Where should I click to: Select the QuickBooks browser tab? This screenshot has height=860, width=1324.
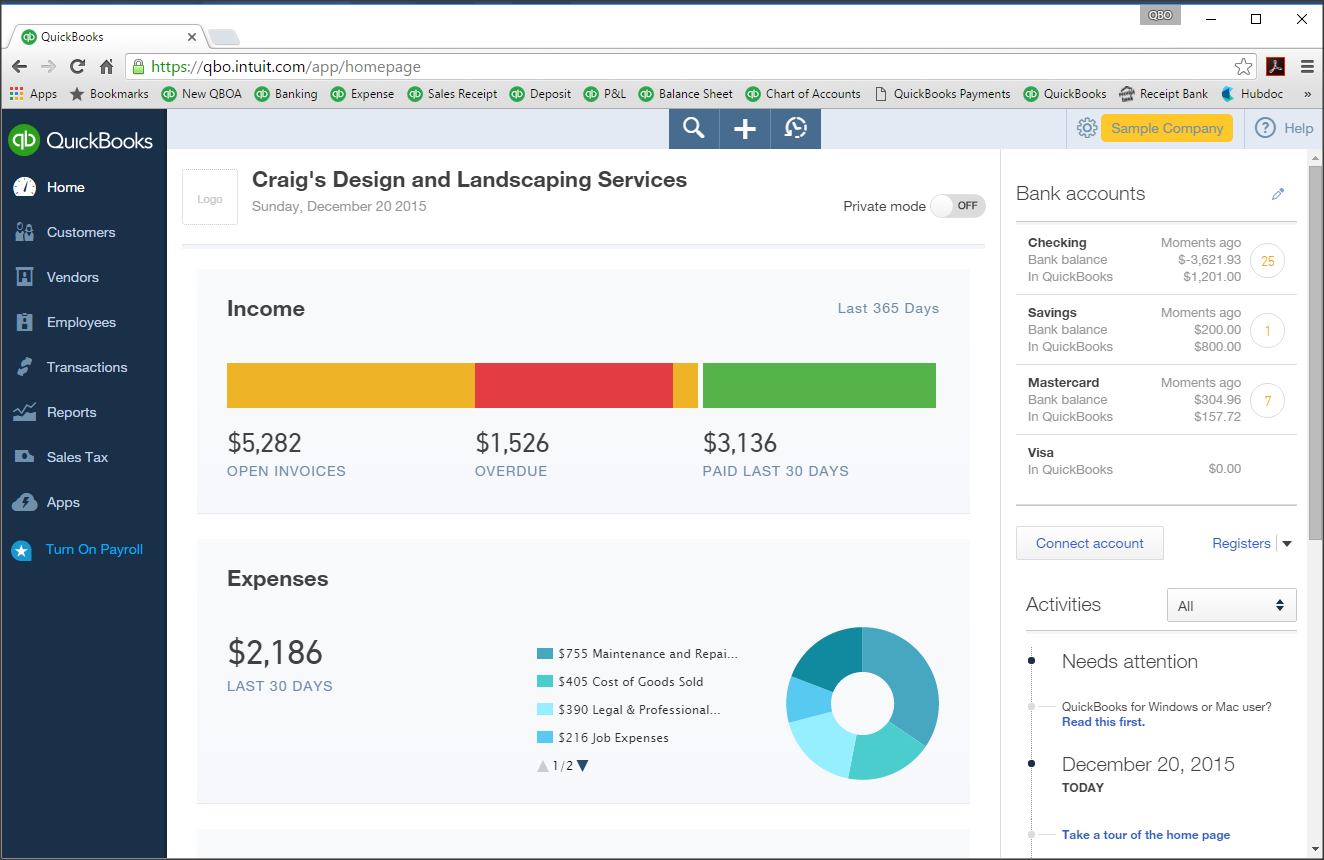pyautogui.click(x=106, y=37)
